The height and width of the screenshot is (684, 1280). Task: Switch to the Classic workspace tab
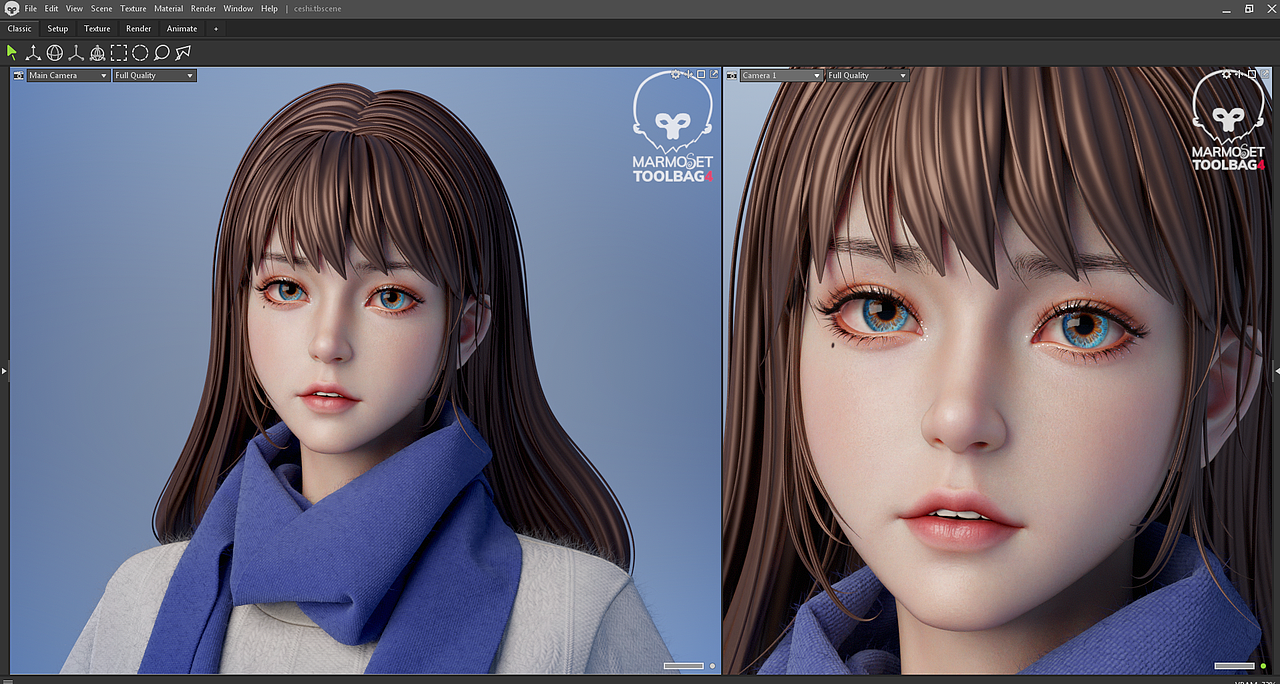point(20,29)
